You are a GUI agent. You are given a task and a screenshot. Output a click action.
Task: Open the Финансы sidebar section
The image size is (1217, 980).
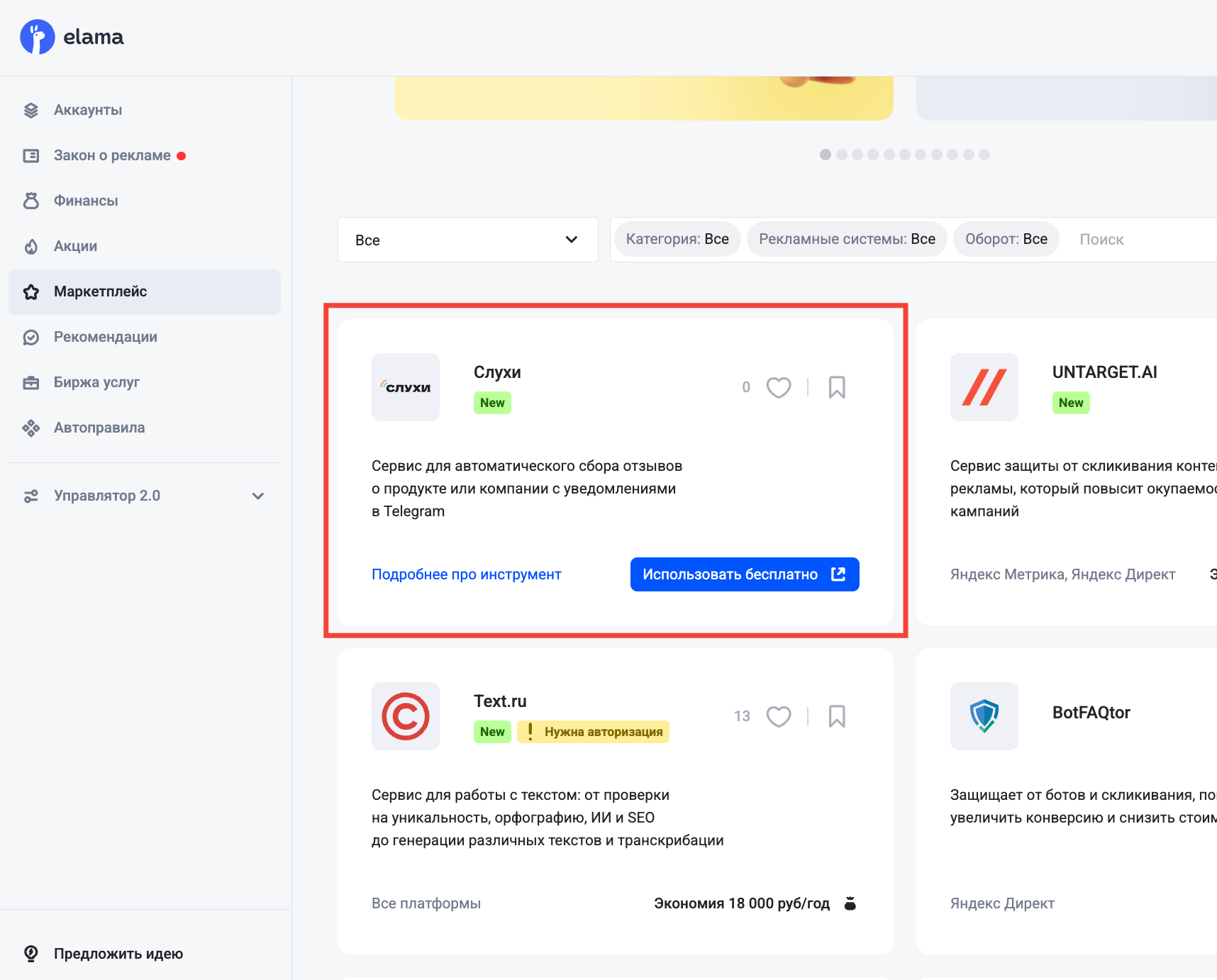click(86, 201)
